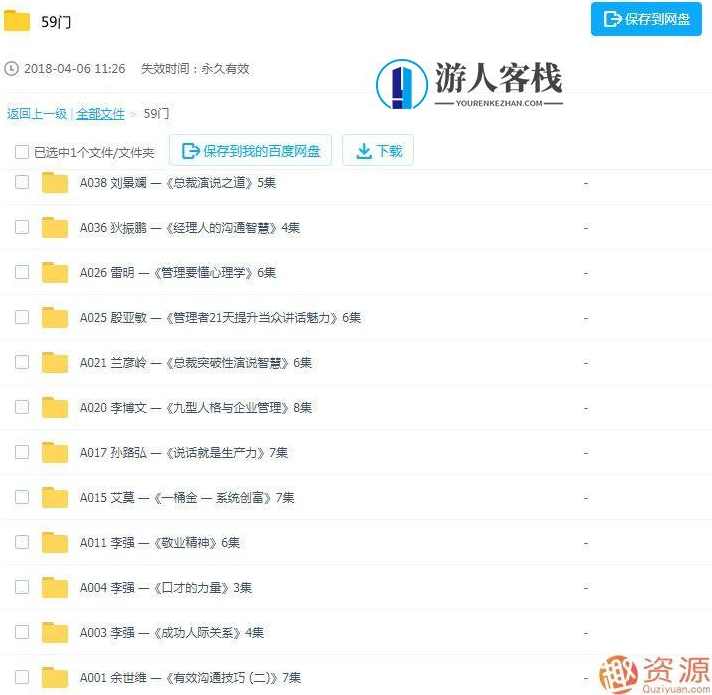Click the folder icon of A017 说话就是生产力
The height and width of the screenshot is (695, 712).
click(55, 453)
